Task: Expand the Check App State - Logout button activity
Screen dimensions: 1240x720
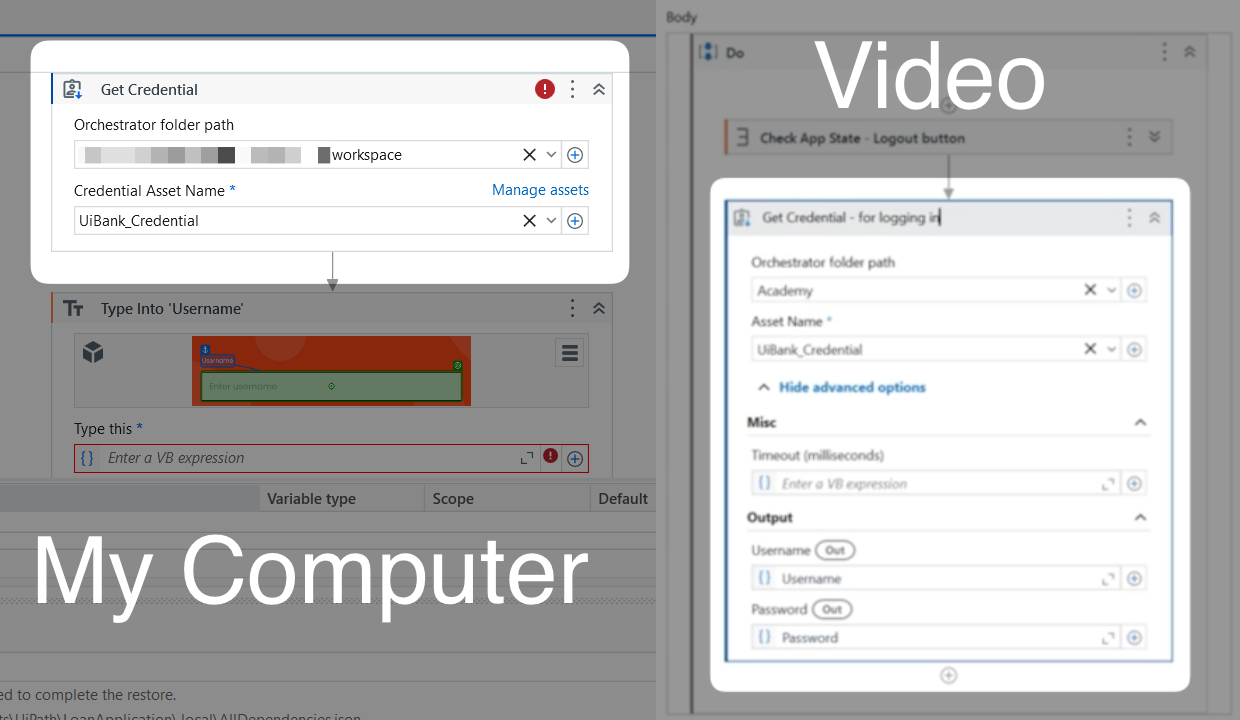Action: point(1154,137)
